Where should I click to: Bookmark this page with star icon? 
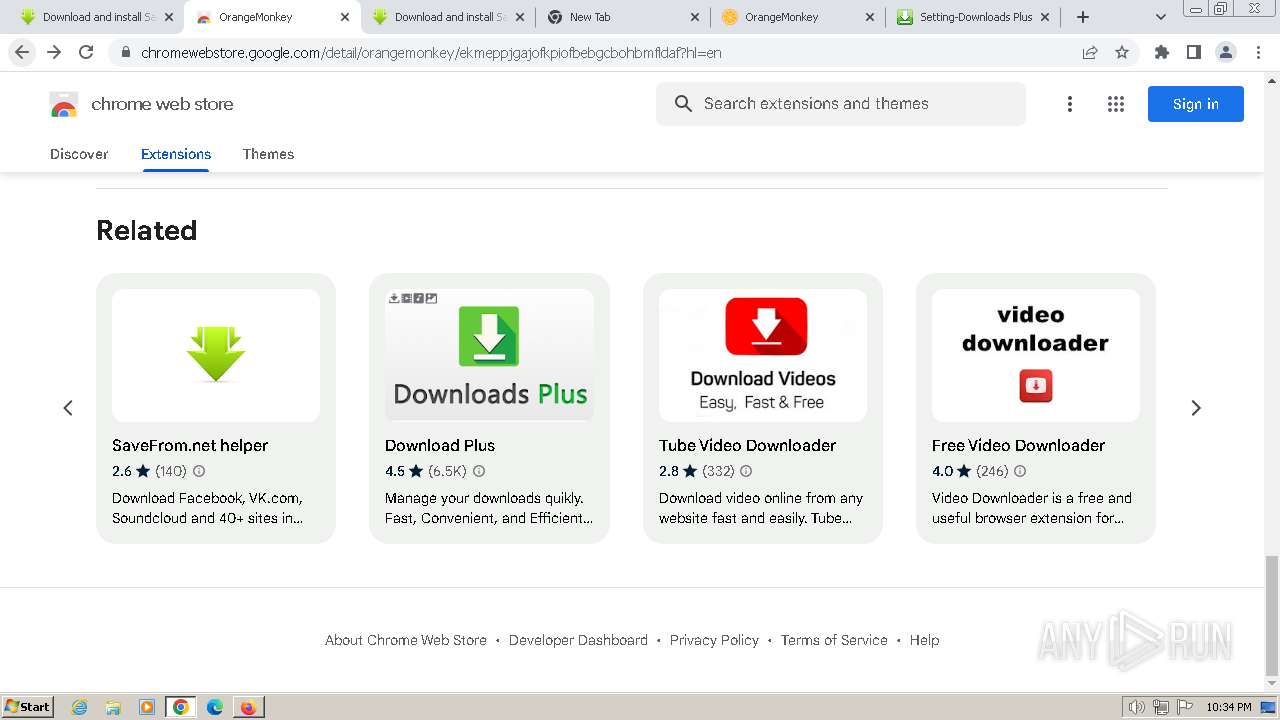click(x=1122, y=52)
